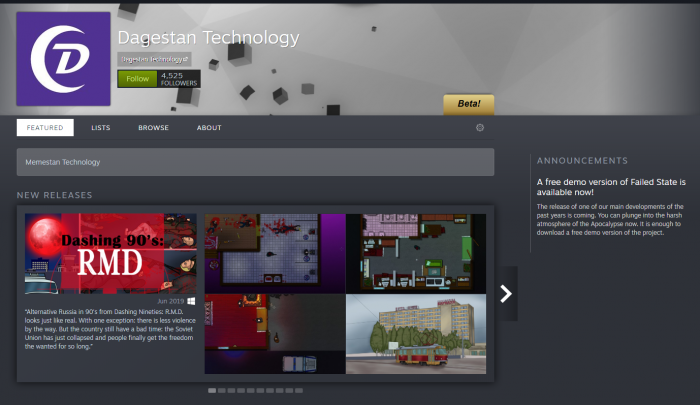Click the Jun 2019 release date
700x405 pixels.
tap(171, 301)
